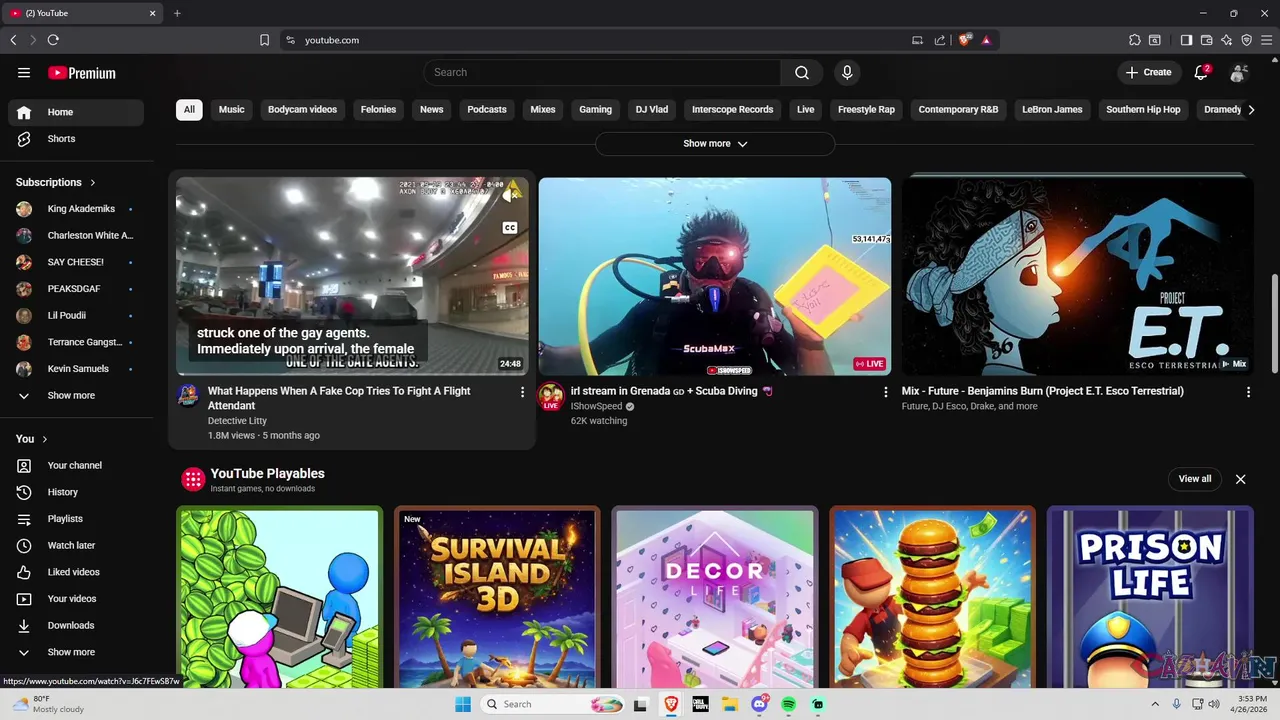Open Your channel in the sidebar
The width and height of the screenshot is (1280, 720).
(76, 465)
